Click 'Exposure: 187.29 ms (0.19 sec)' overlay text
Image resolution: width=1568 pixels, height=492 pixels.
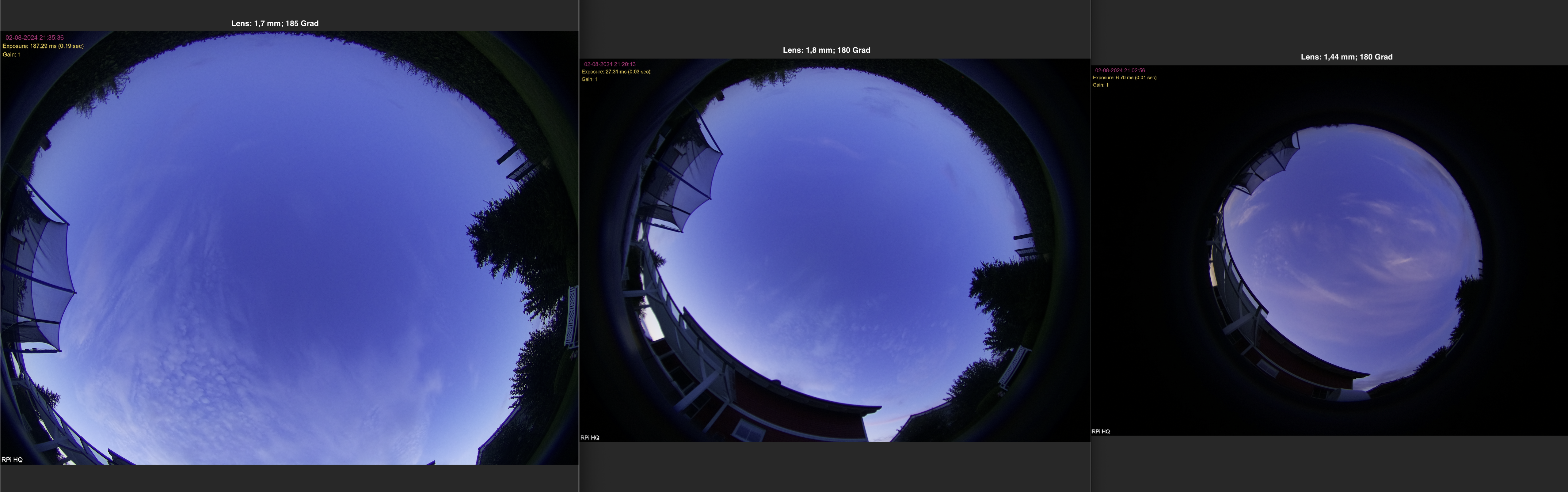(x=43, y=46)
